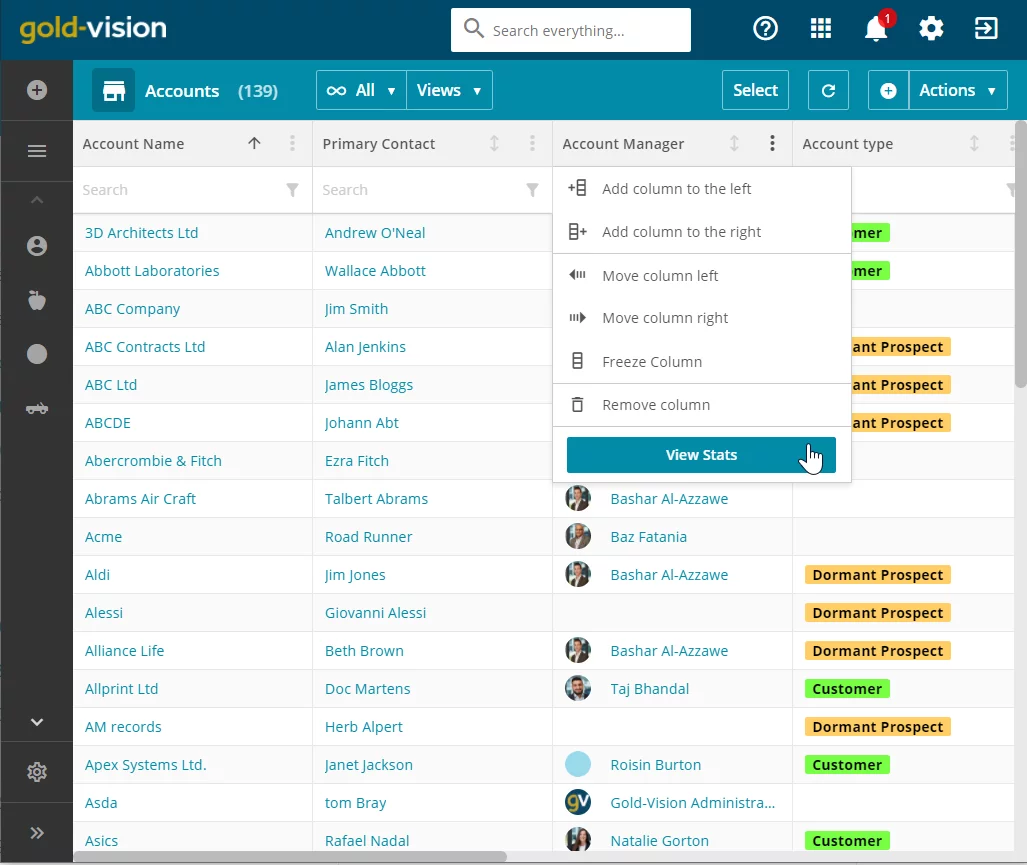Screen dimensions: 1027x865
Task: Choose Remove column
Action: [701, 405]
